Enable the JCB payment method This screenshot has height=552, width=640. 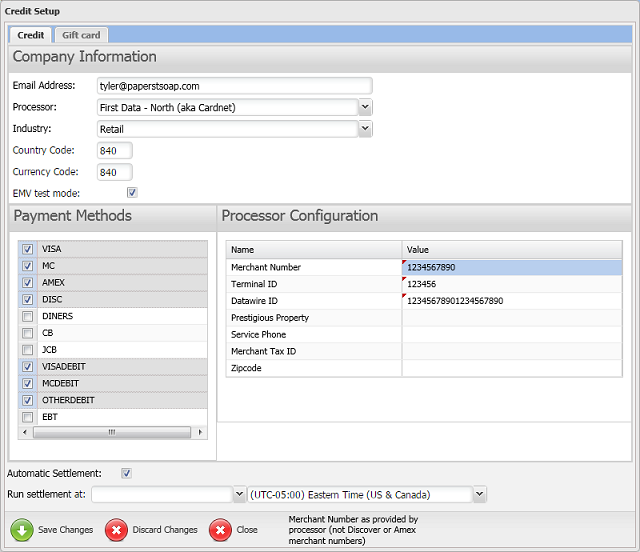coord(27,350)
